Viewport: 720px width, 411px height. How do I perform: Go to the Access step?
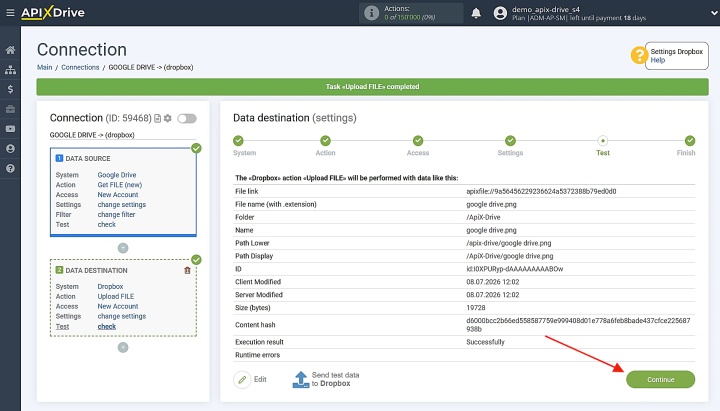(418, 141)
